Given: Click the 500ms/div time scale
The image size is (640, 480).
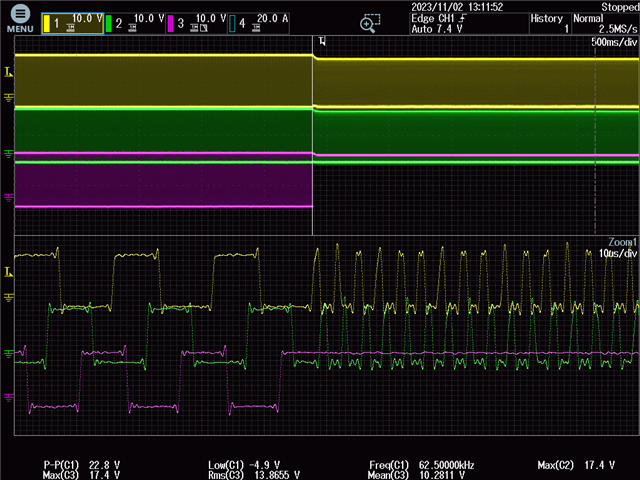Looking at the screenshot, I should [x=613, y=44].
